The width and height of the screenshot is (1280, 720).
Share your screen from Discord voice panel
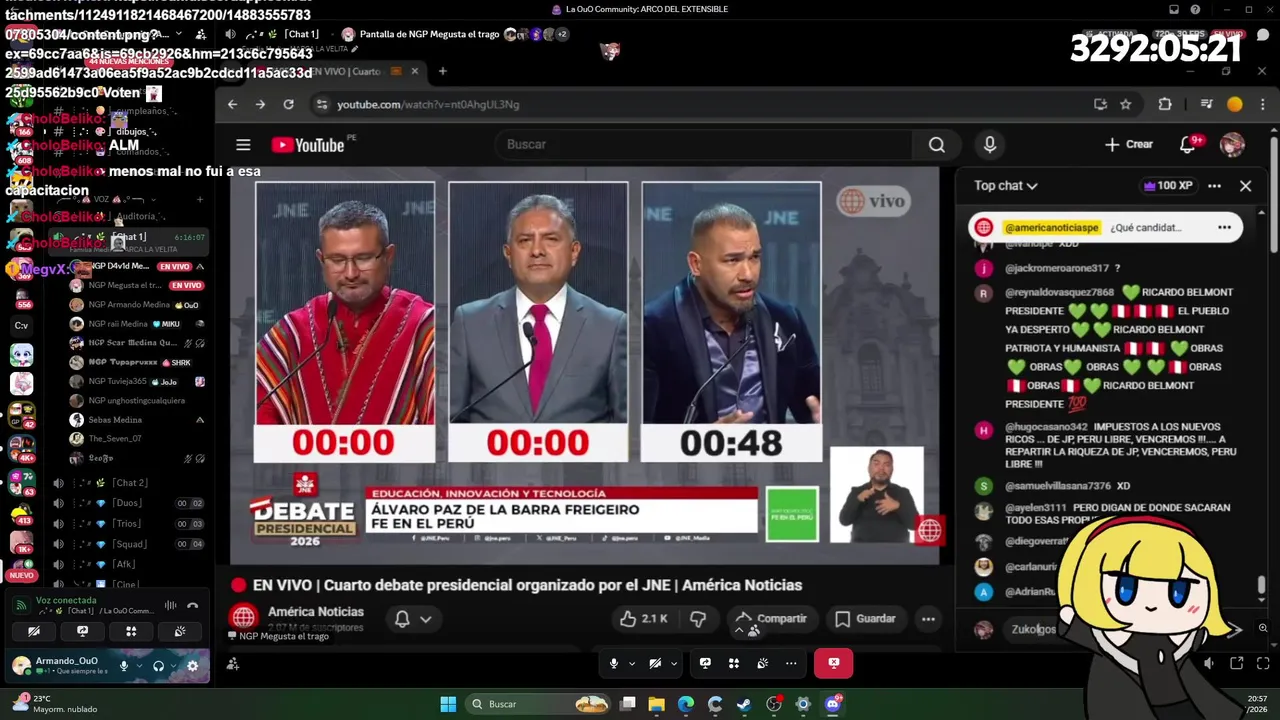coord(83,631)
